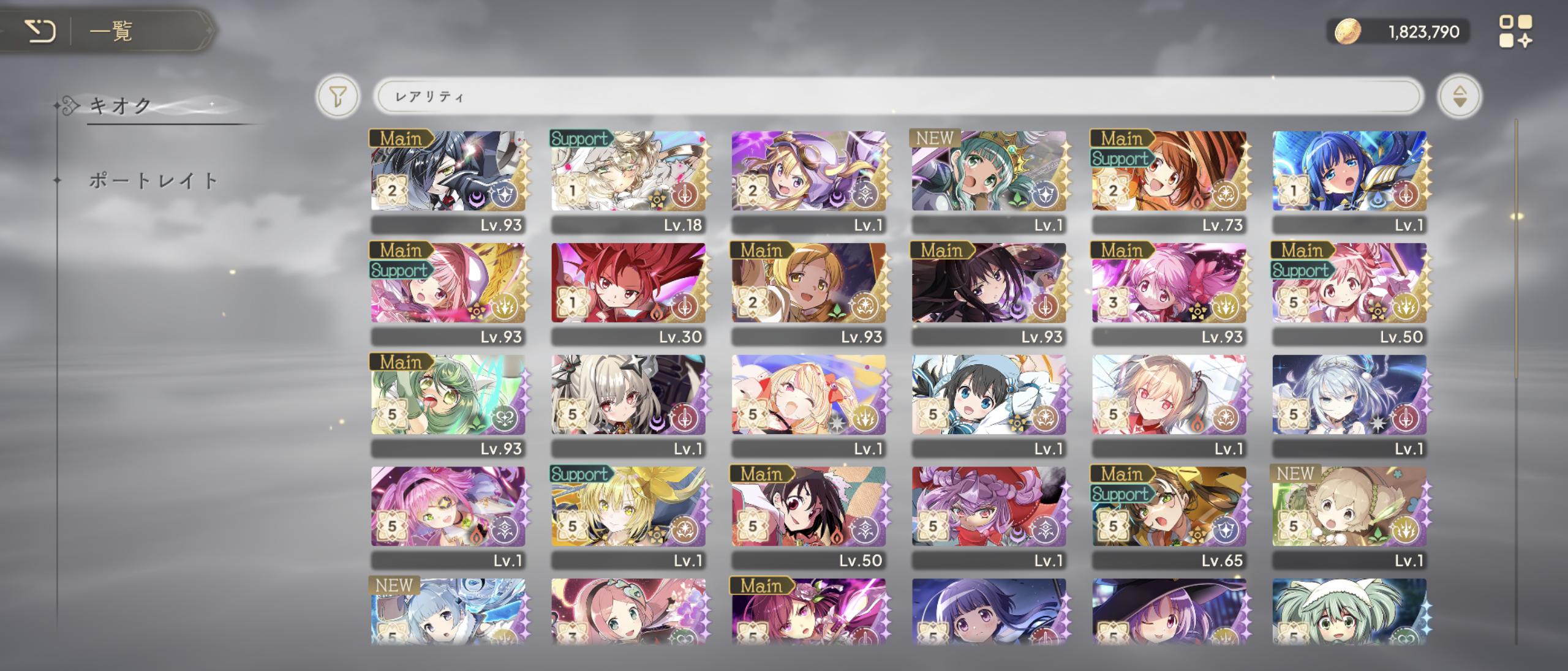Click the 1,823,790 coin balance

click(x=1423, y=32)
